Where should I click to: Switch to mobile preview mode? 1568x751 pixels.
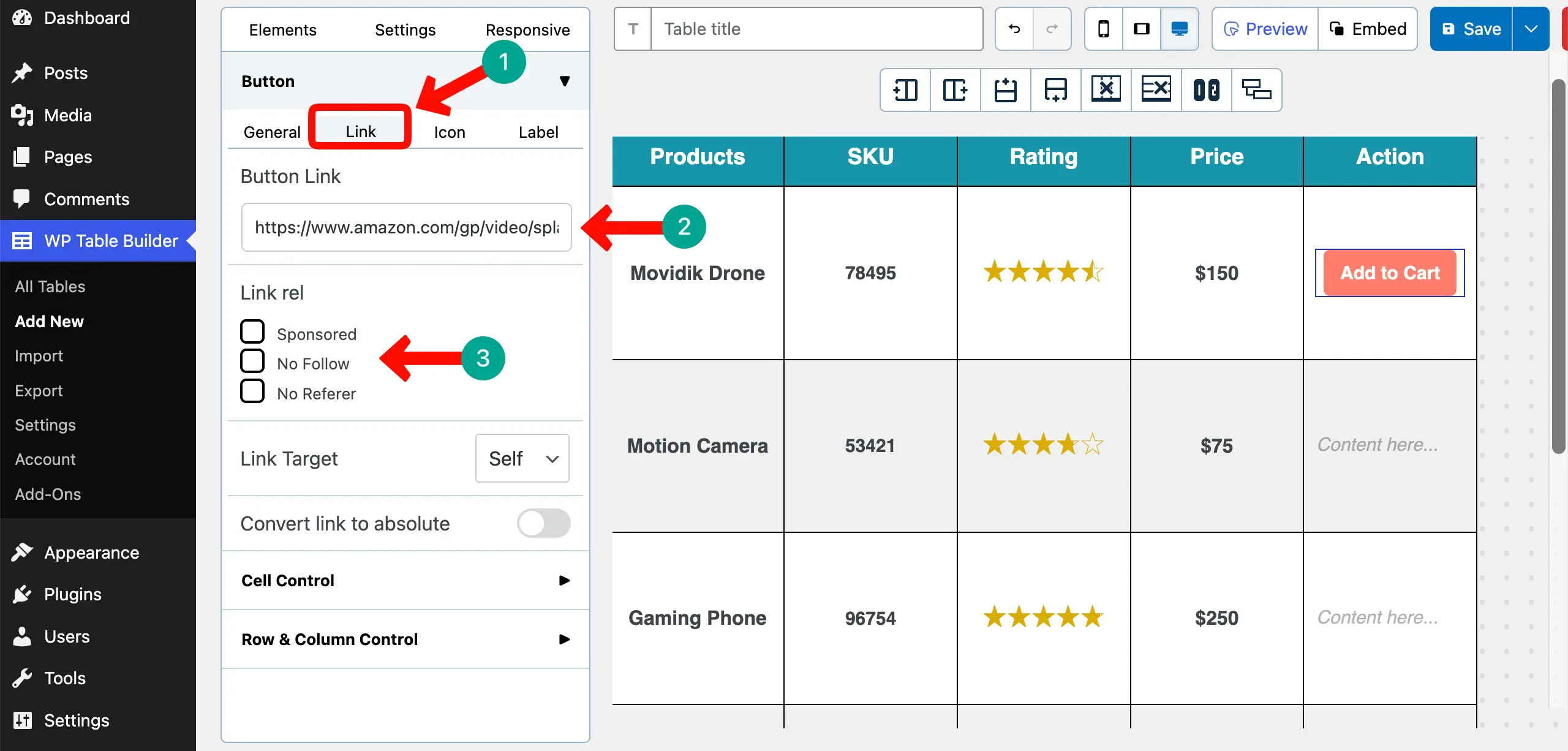click(x=1103, y=28)
